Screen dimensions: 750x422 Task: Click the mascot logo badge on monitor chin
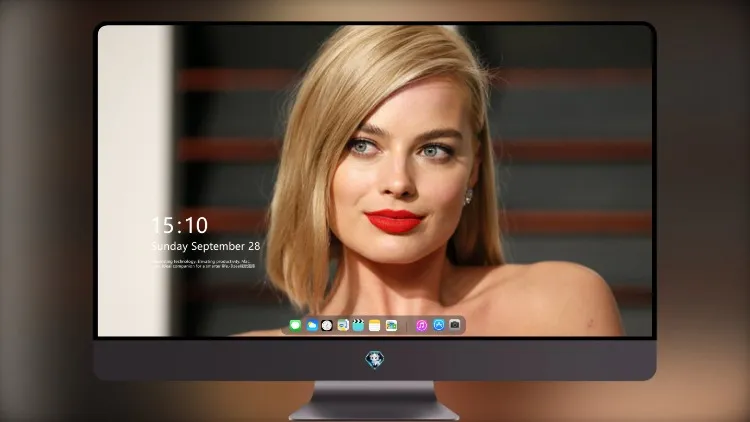(x=375, y=359)
